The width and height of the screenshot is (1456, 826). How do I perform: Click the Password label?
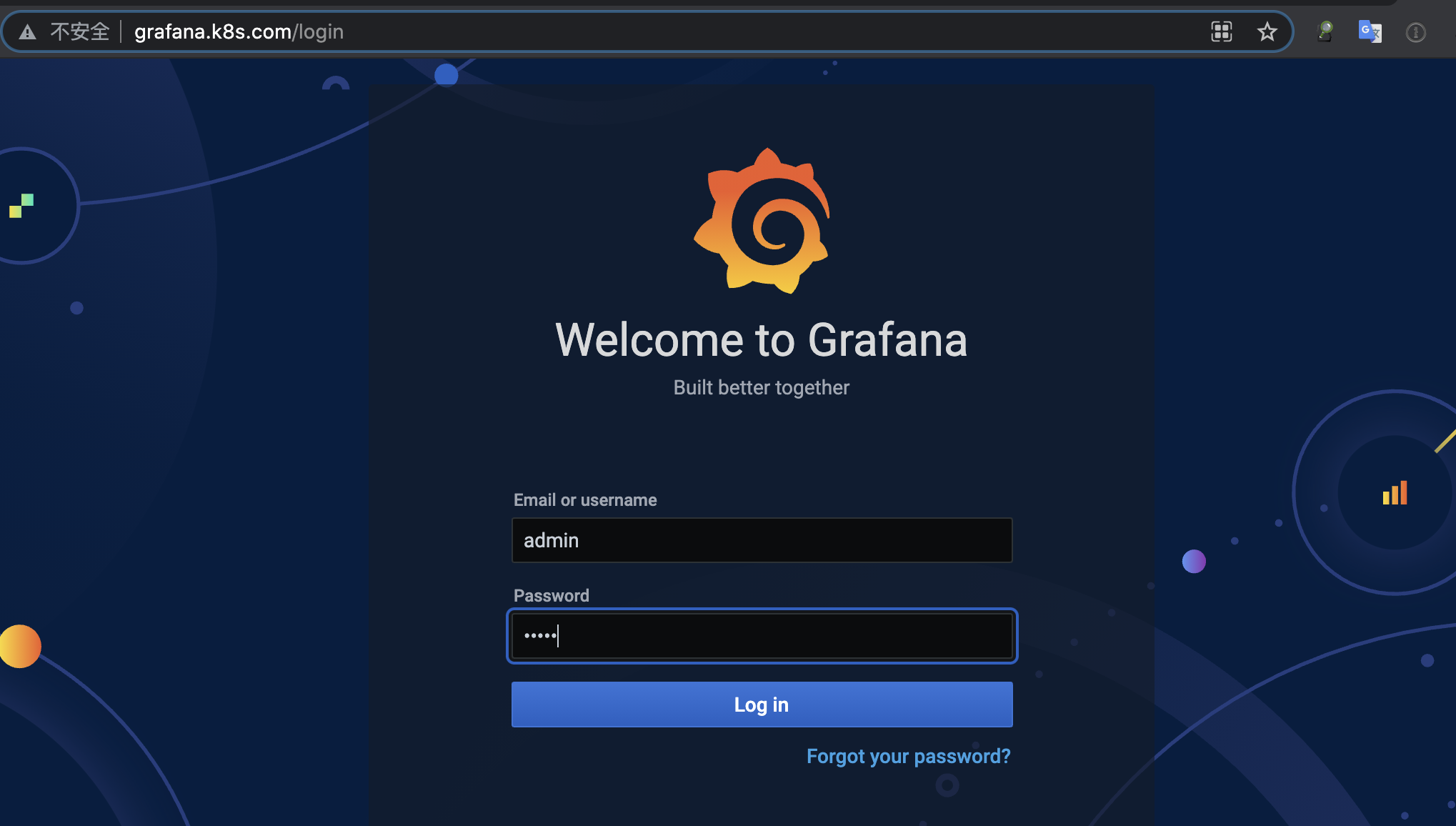(x=552, y=596)
